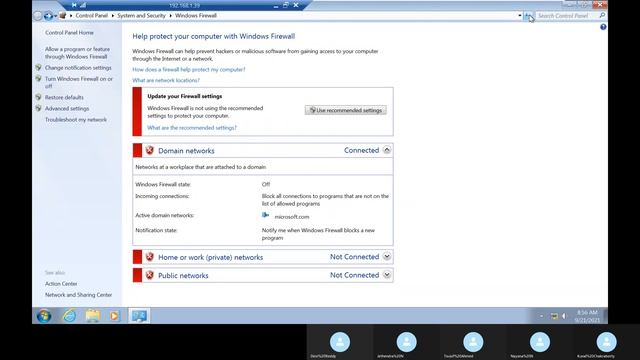
Task: Open Windows Media Player from taskbar
Action: (x=115, y=316)
